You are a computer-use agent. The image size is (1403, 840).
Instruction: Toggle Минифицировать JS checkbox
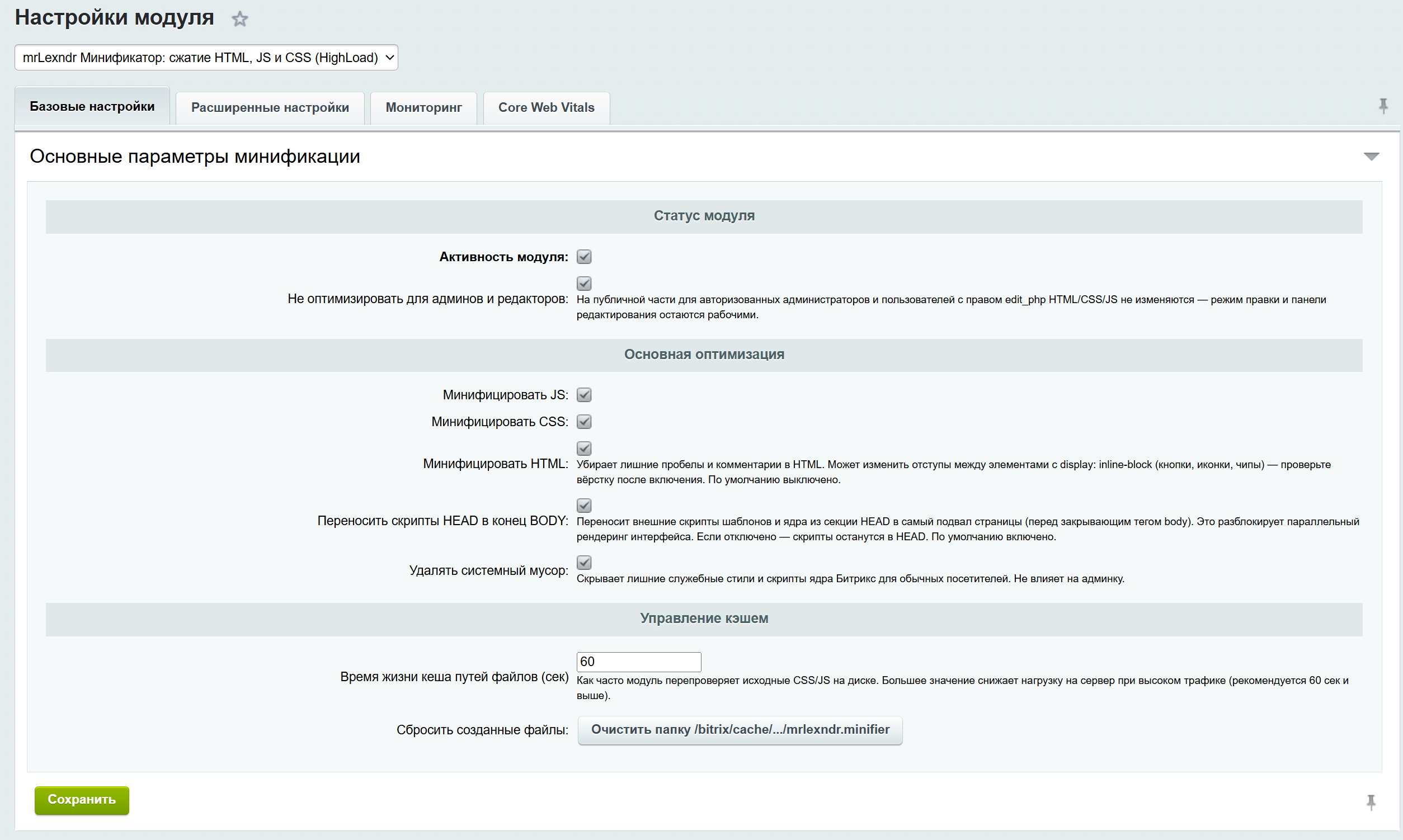pyautogui.click(x=583, y=395)
